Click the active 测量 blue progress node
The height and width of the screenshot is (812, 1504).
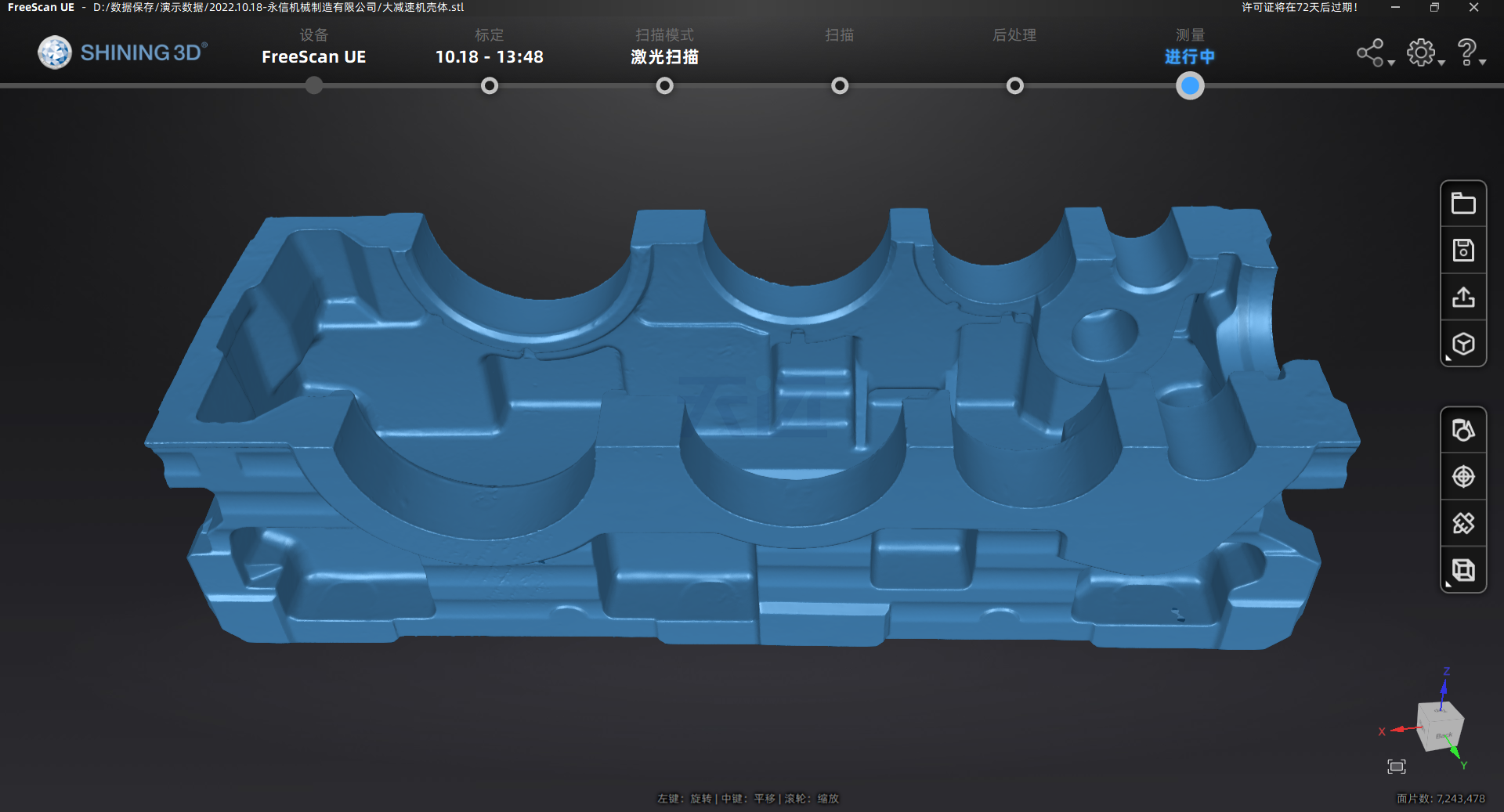[x=1189, y=86]
